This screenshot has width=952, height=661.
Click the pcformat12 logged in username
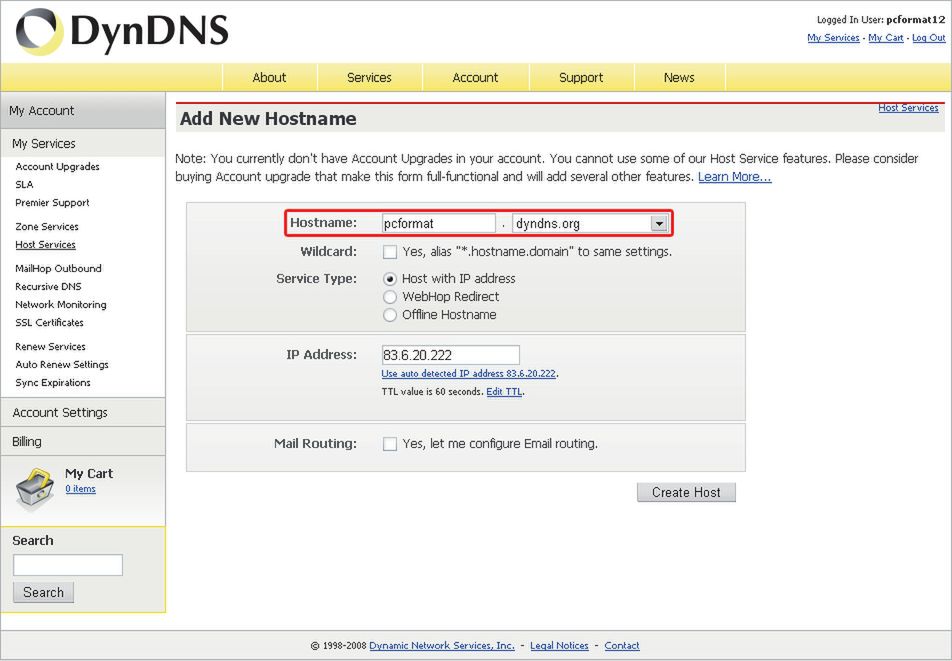pyautogui.click(x=916, y=20)
